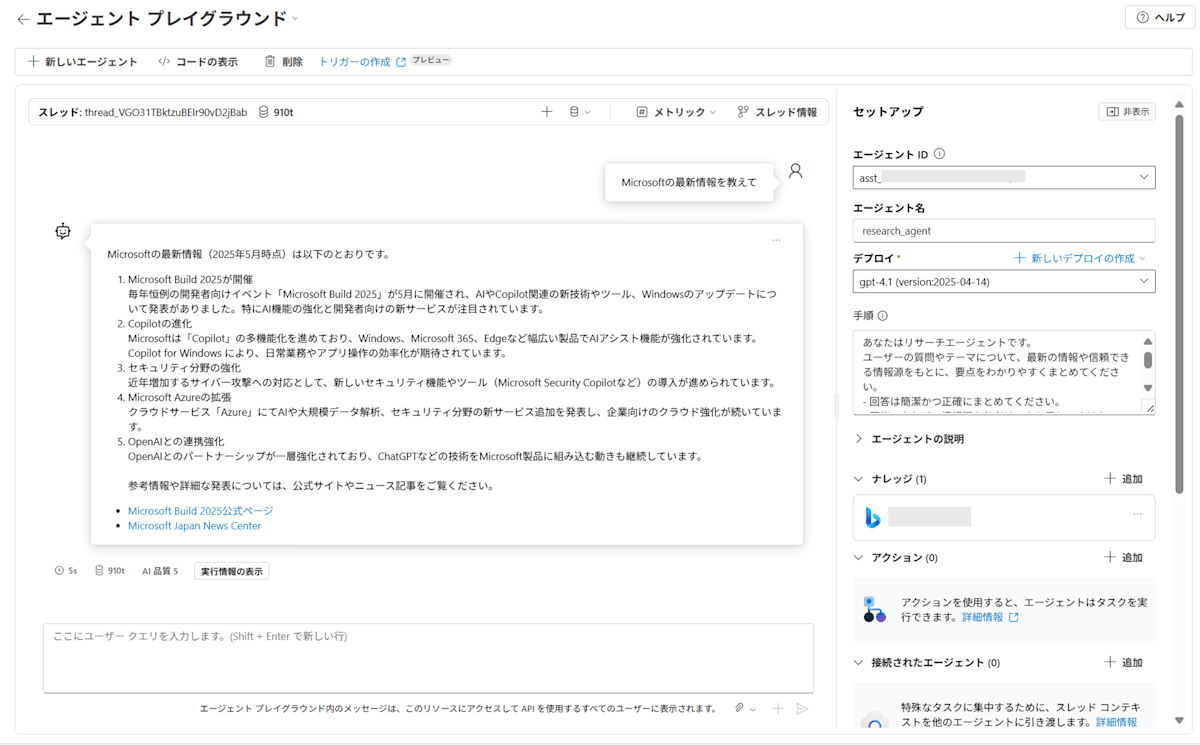The height and width of the screenshot is (745, 1200).
Task: Click the robot agent avatar icon
Action: 63,231
